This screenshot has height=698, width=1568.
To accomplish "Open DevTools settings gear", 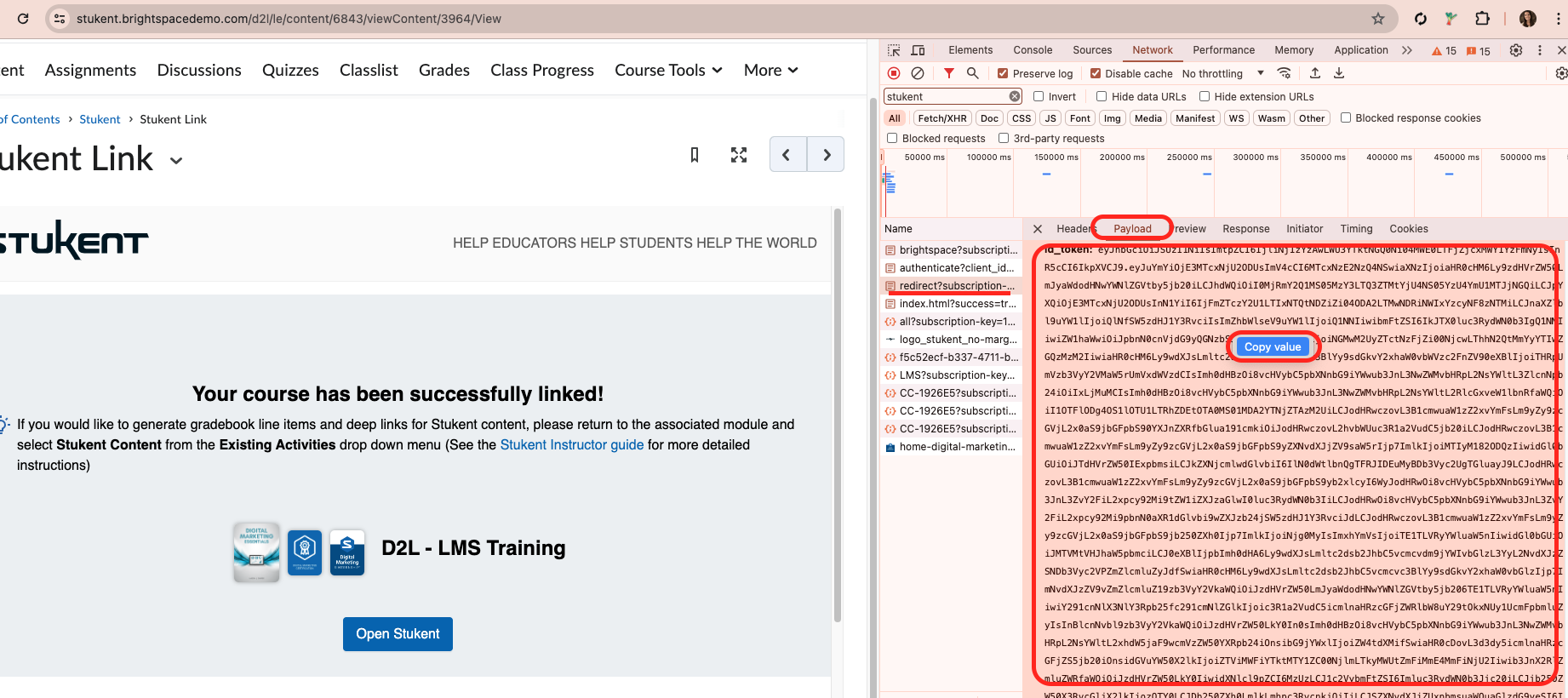I will tap(1516, 50).
